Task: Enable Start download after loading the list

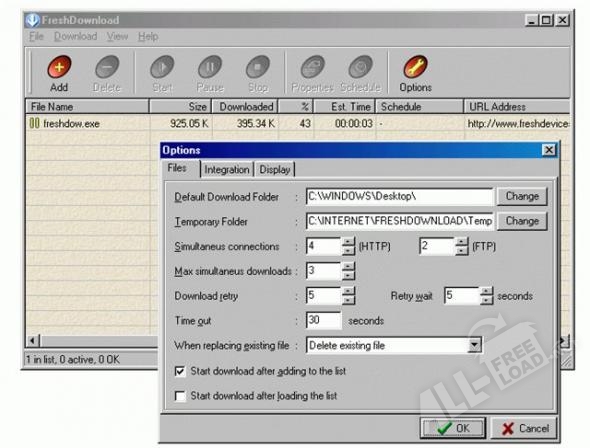Action: point(180,396)
